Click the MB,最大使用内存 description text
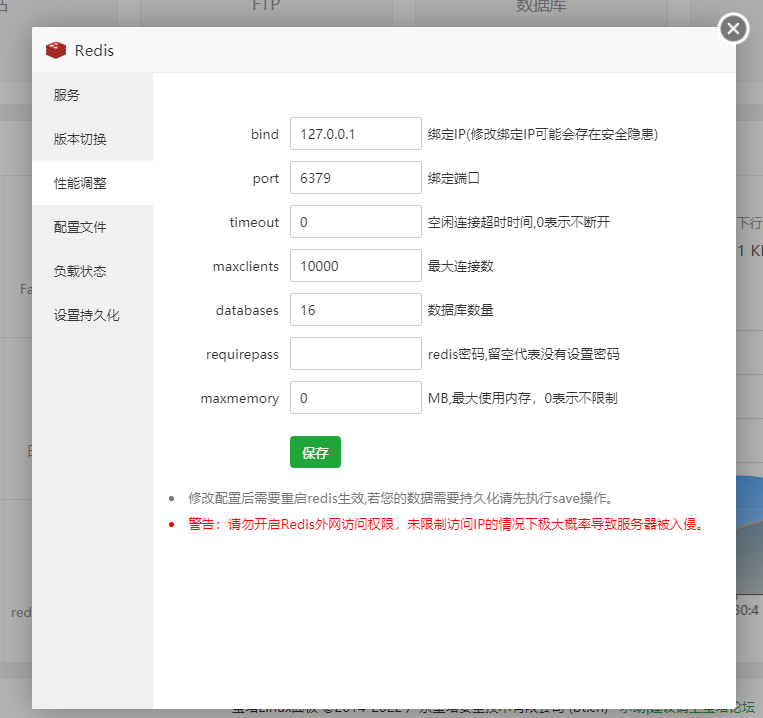Image resolution: width=763 pixels, height=718 pixels. [x=523, y=398]
